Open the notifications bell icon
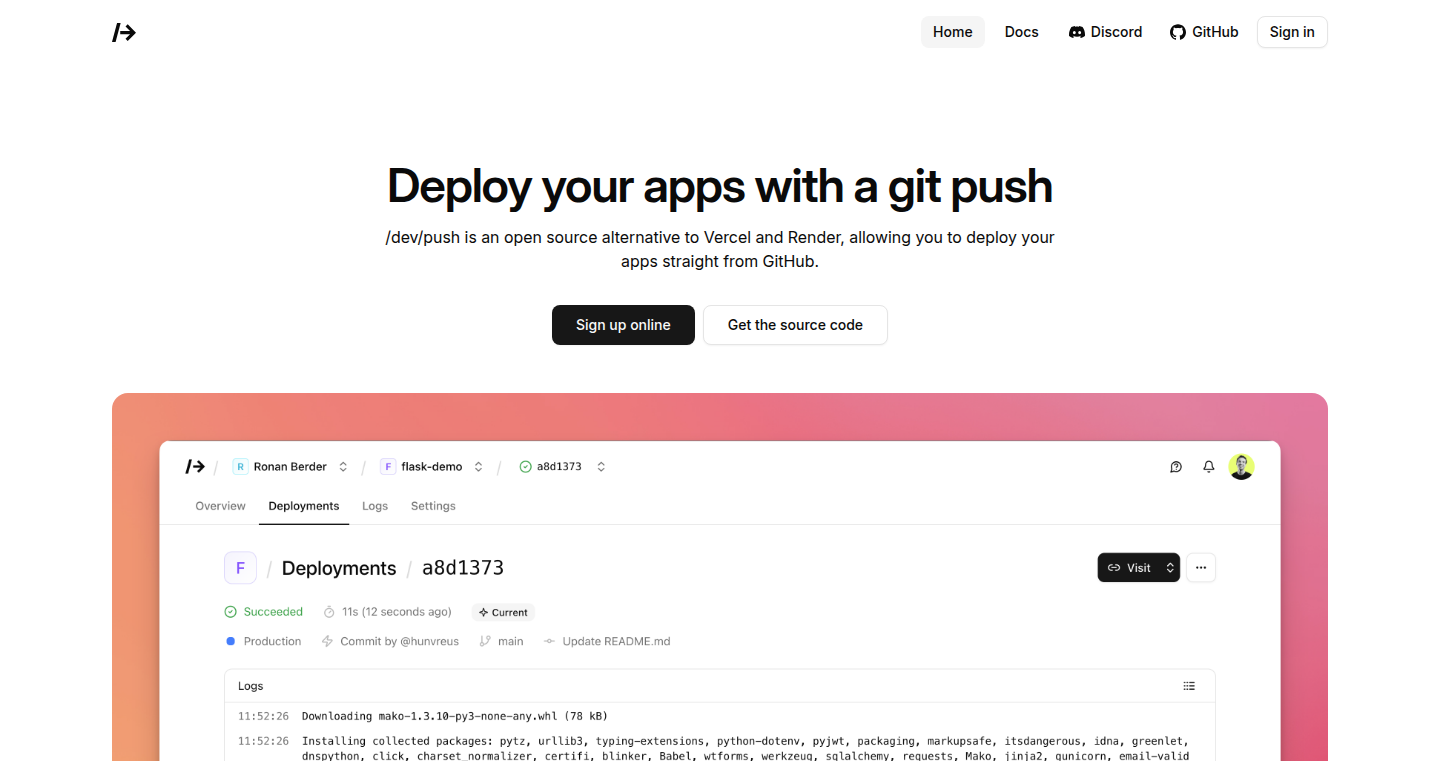This screenshot has width=1440, height=761. click(1209, 466)
